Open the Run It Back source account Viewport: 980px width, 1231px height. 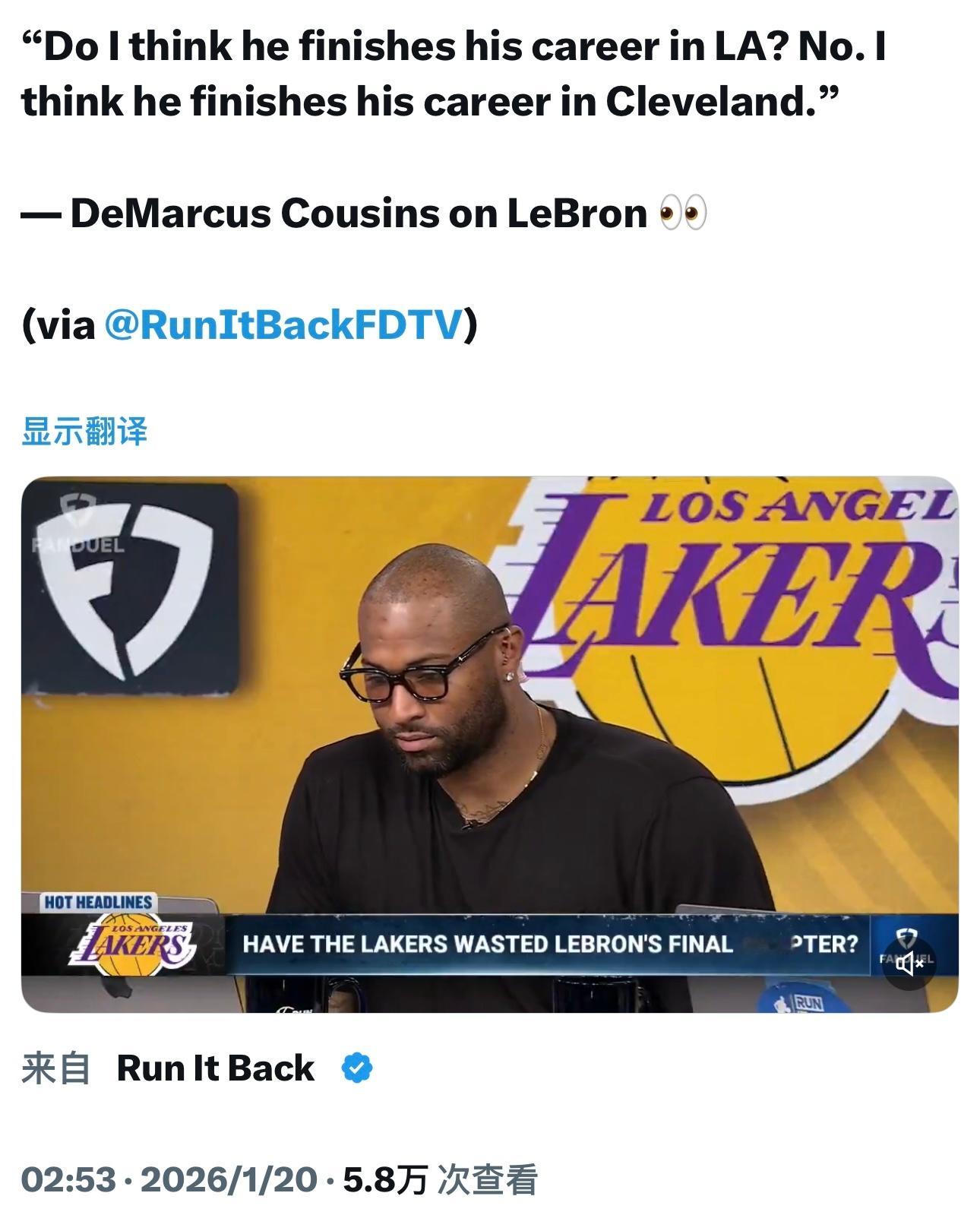[215, 1068]
